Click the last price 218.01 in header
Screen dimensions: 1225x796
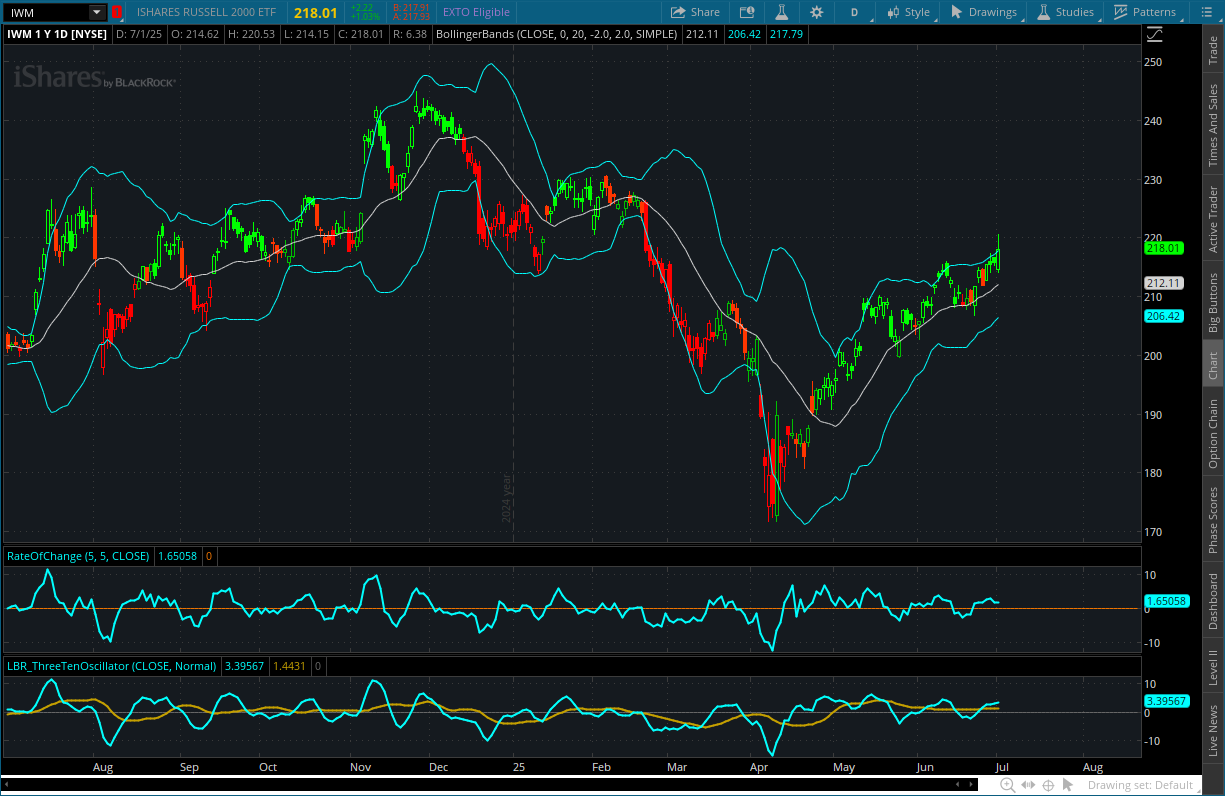tap(317, 12)
